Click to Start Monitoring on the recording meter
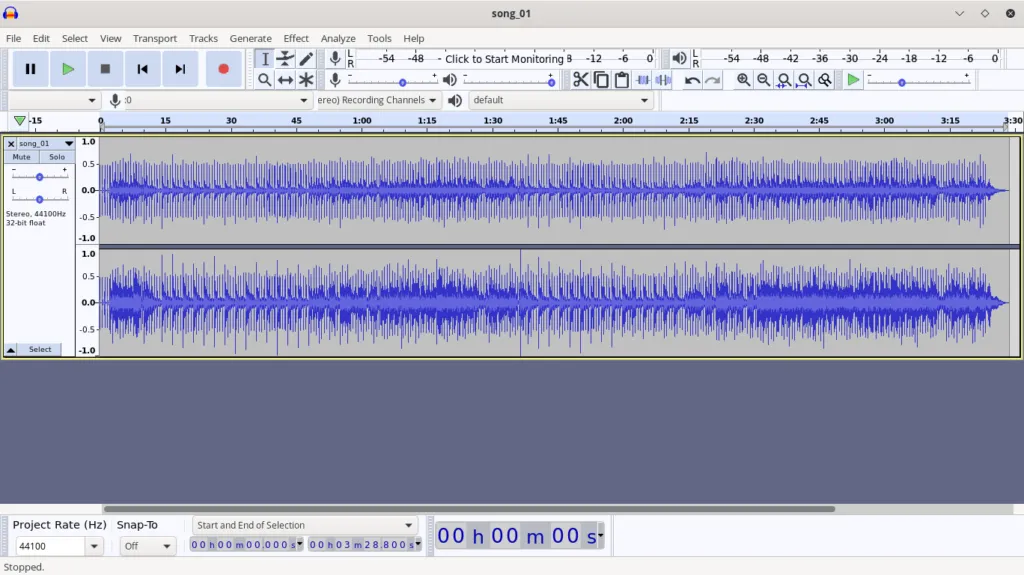Image resolution: width=1024 pixels, height=575 pixels. click(x=504, y=59)
